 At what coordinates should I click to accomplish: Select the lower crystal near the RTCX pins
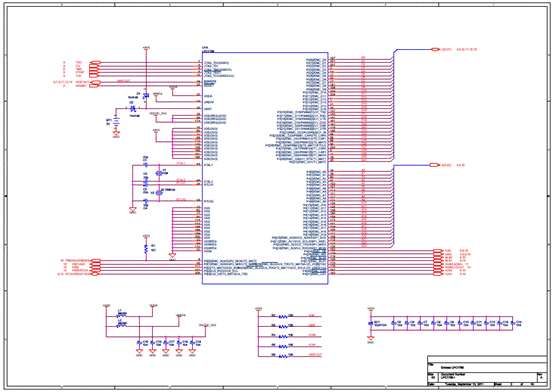tap(159, 193)
